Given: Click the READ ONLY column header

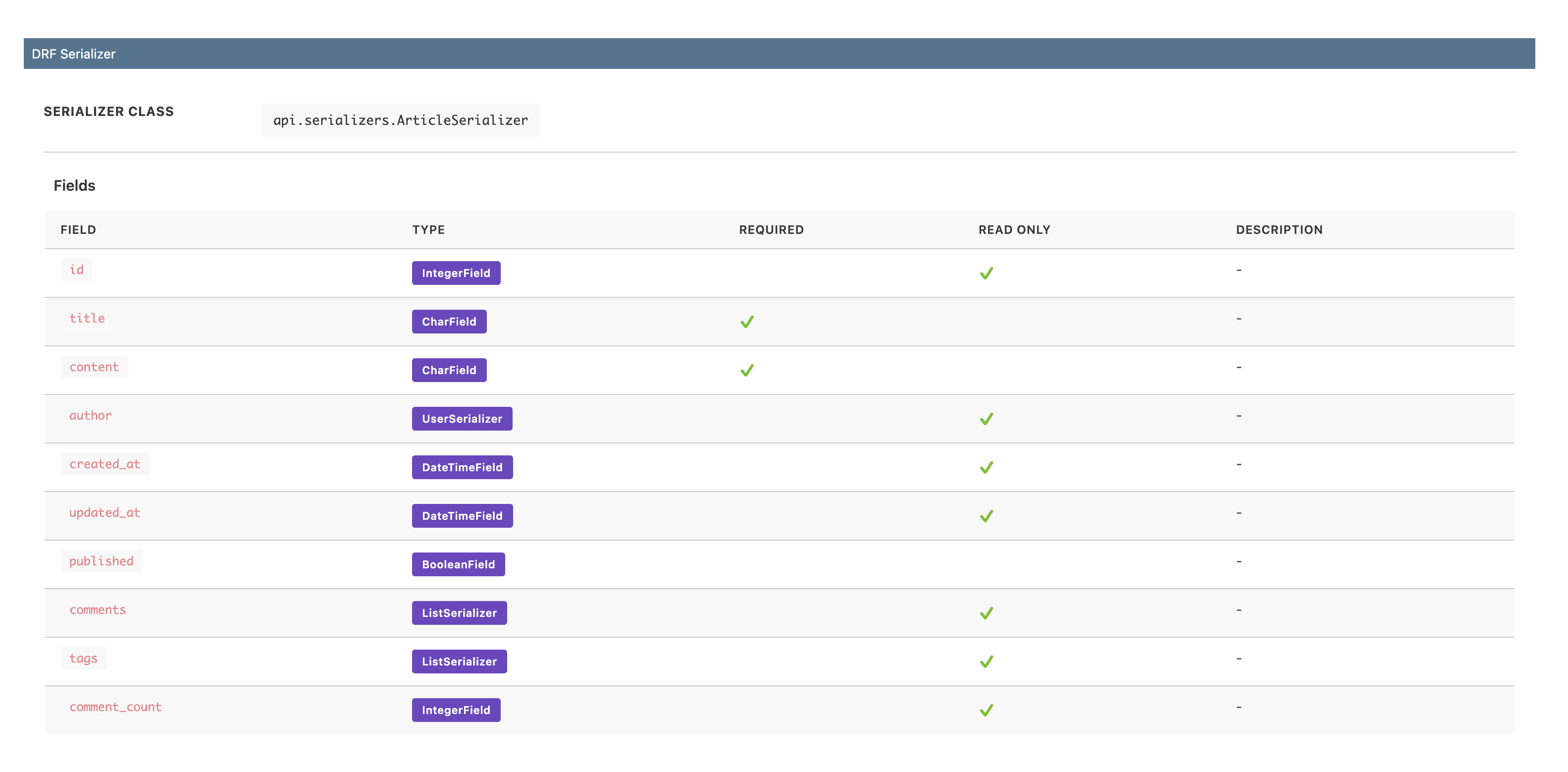Looking at the screenshot, I should coord(1014,229).
